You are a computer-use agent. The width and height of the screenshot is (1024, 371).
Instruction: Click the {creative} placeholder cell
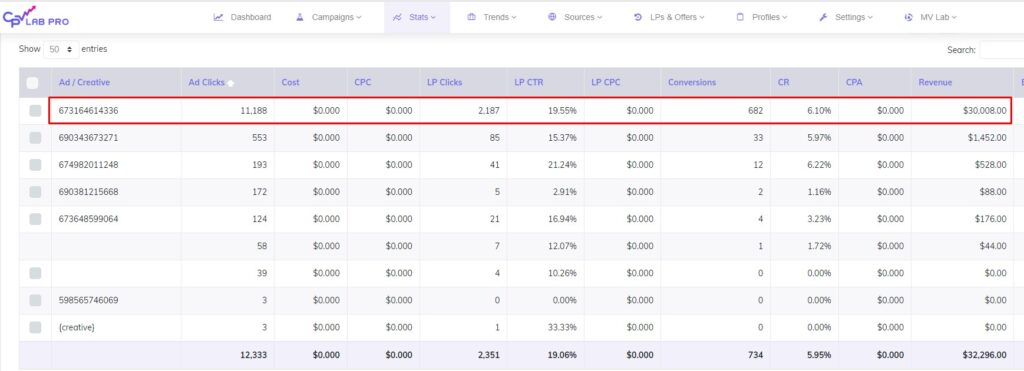click(x=76, y=327)
